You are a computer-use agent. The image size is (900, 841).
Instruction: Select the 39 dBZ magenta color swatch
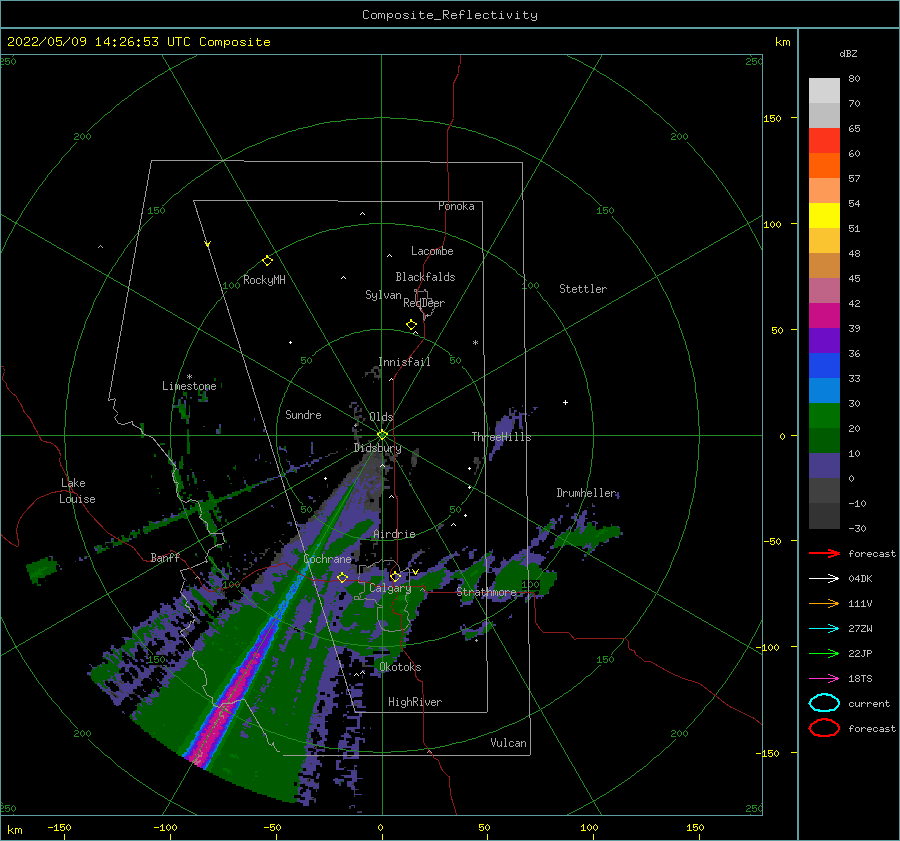(x=824, y=315)
